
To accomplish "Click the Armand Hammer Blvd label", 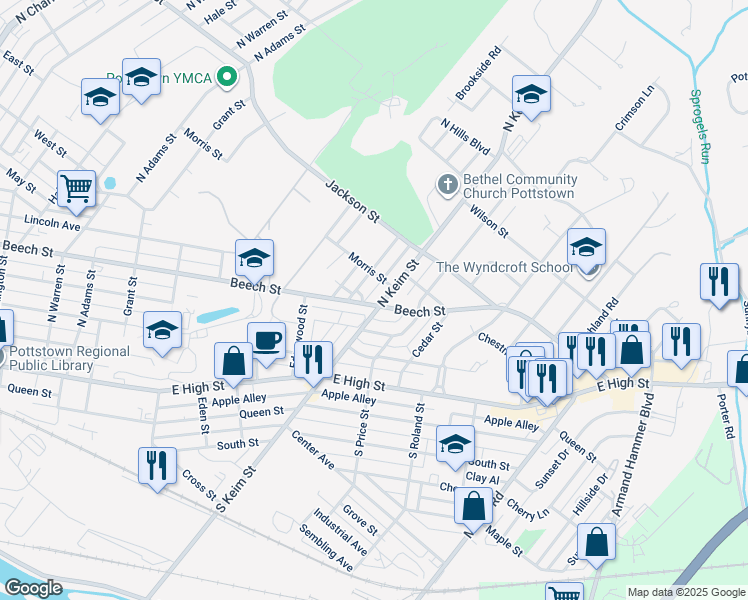I will click(x=632, y=455).
